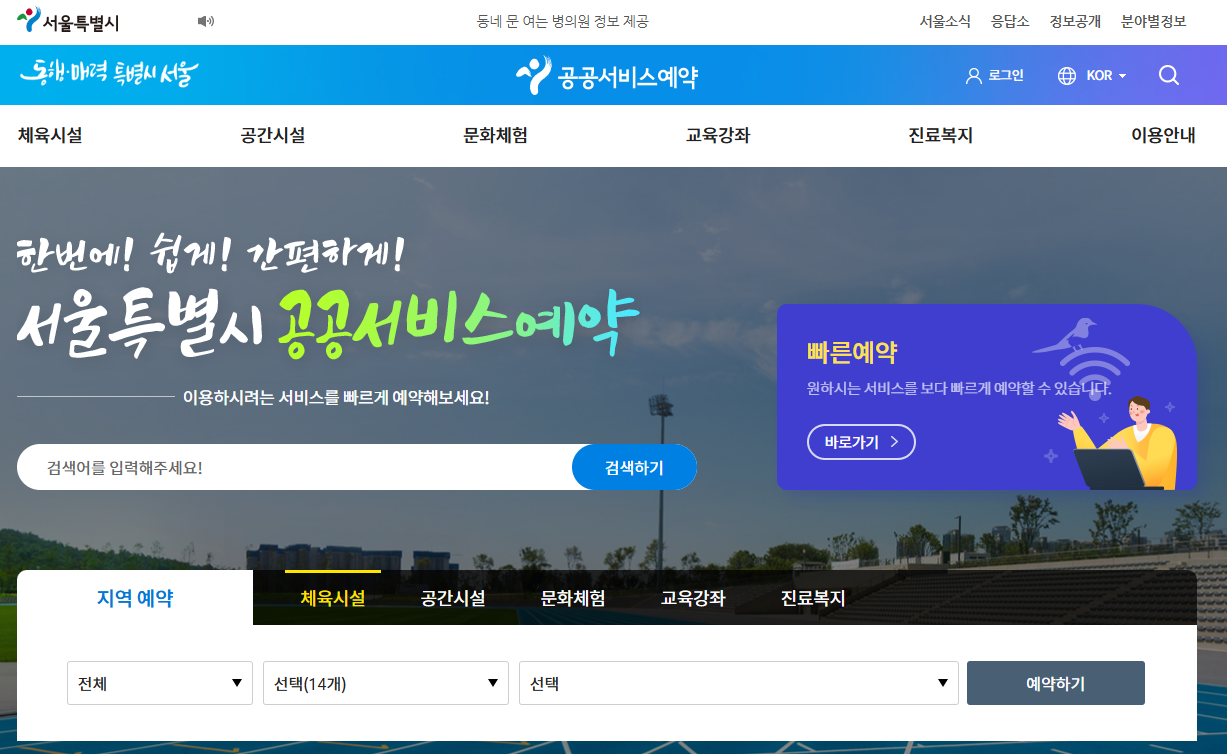The image size is (1227, 754).
Task: Open the magnifier search icon in header
Action: click(1169, 75)
